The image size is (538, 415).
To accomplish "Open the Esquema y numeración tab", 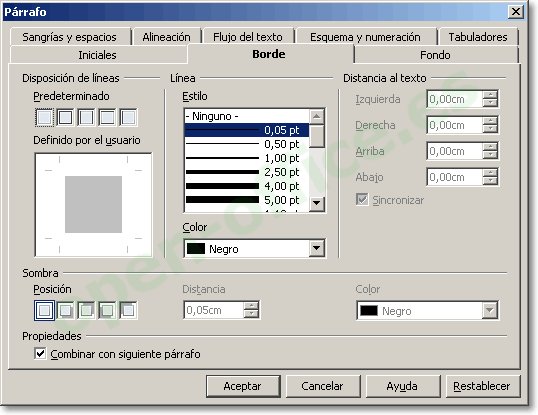I will point(366,37).
